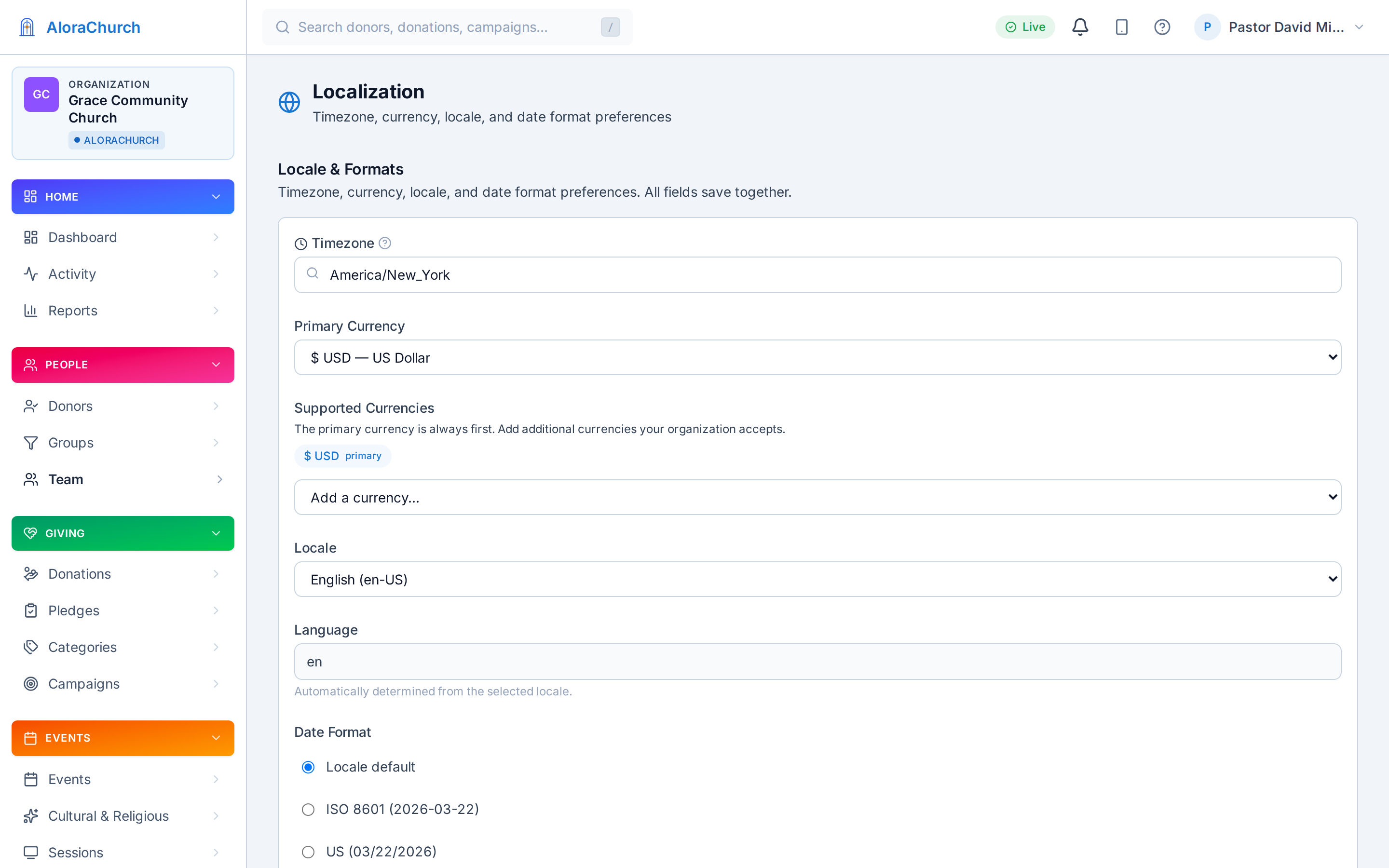Click the Timezone help tooltip icon

[385, 244]
